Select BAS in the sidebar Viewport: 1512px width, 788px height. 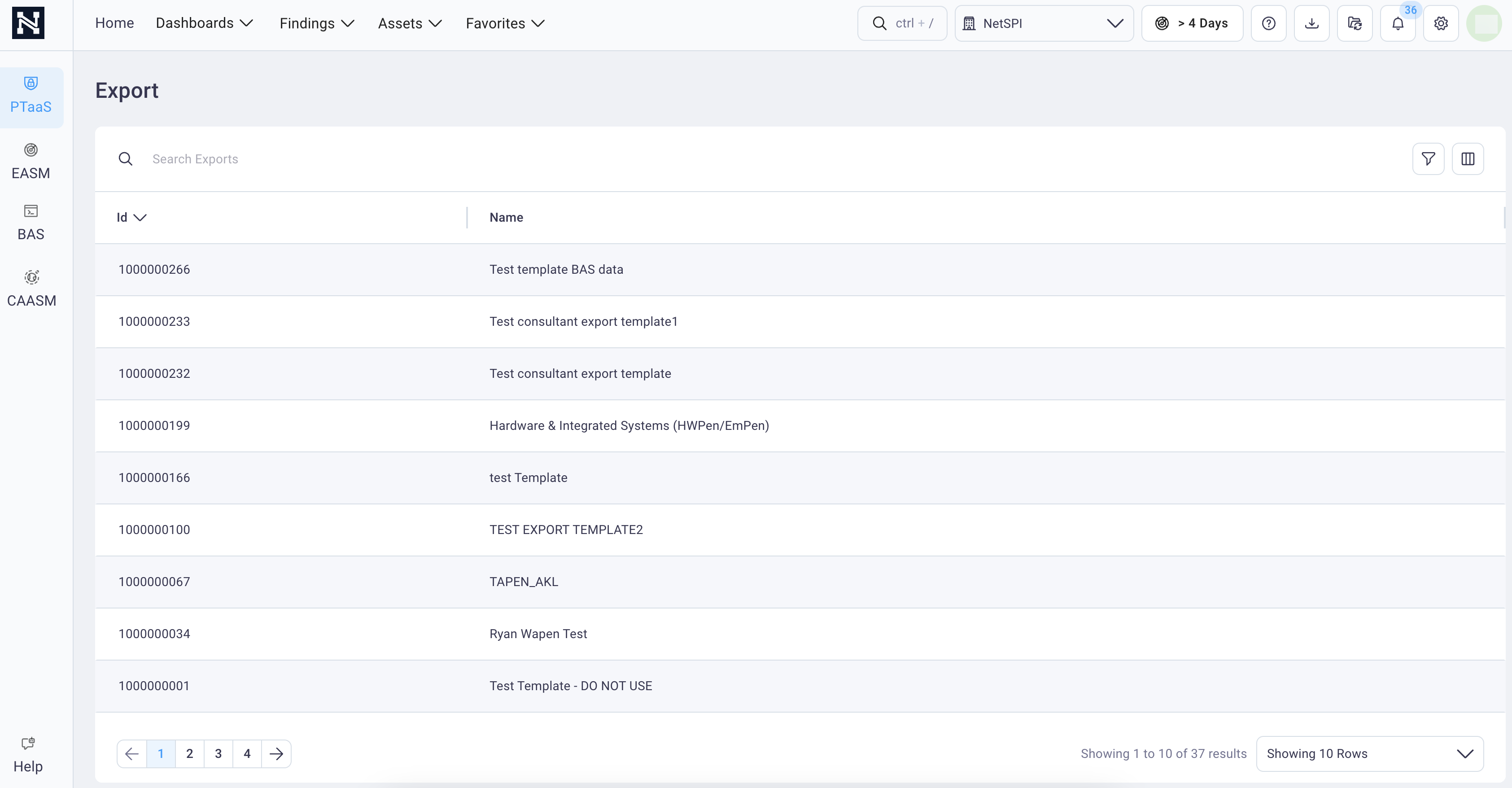[x=31, y=222]
